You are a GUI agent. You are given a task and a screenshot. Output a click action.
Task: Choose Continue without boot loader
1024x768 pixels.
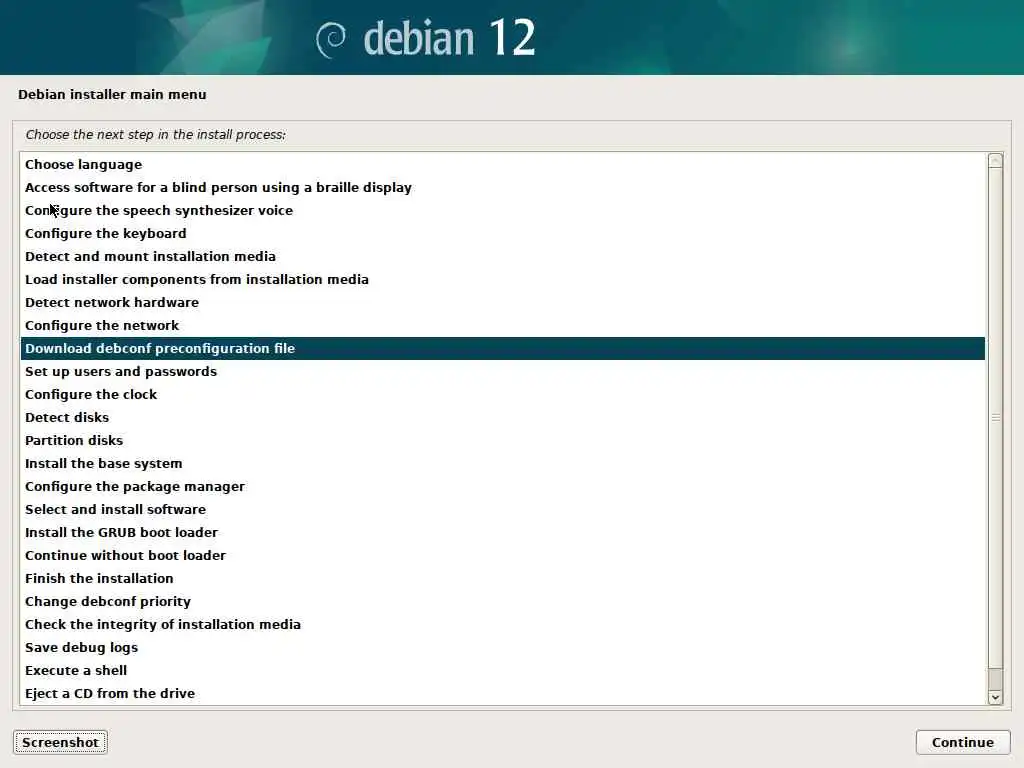502,555
